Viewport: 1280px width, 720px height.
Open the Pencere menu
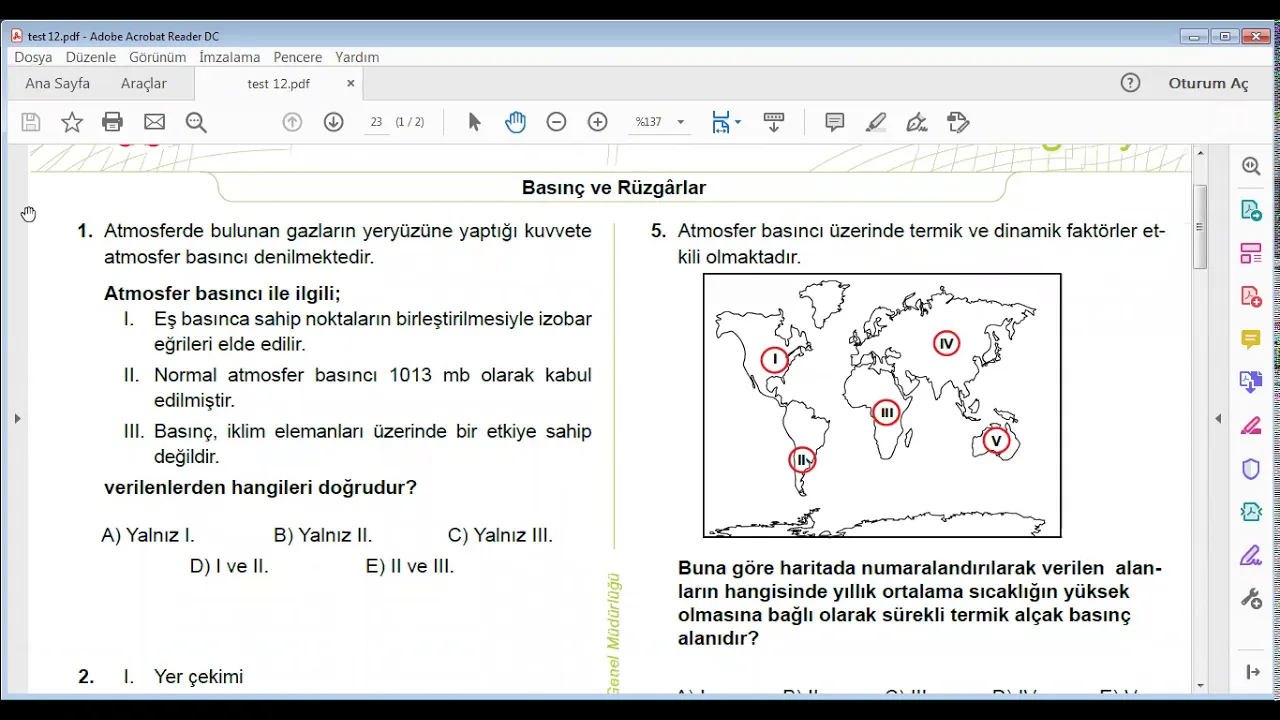point(298,57)
